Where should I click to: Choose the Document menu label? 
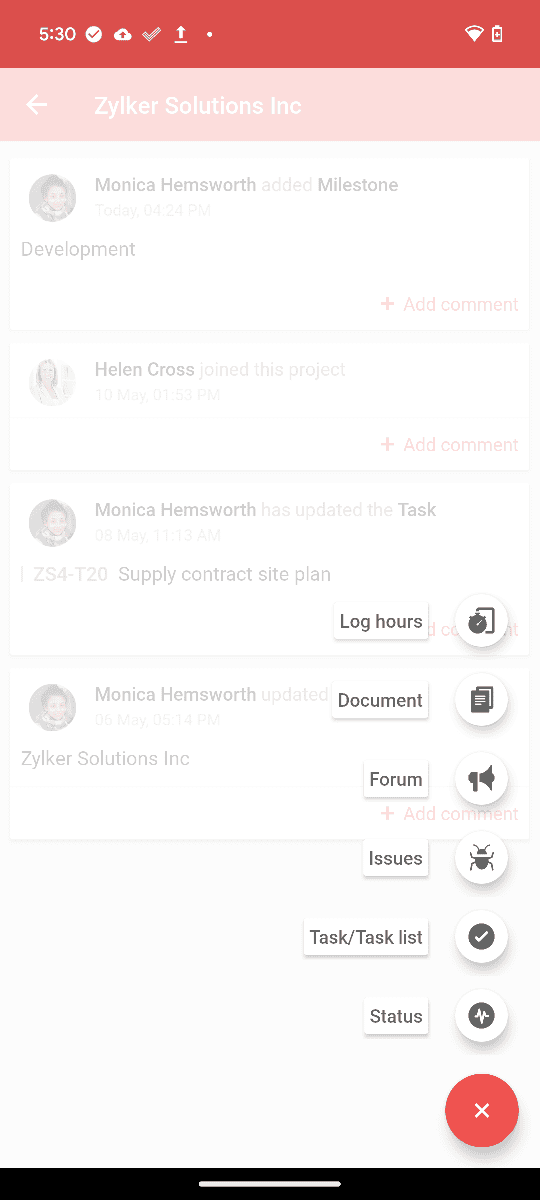pos(380,700)
